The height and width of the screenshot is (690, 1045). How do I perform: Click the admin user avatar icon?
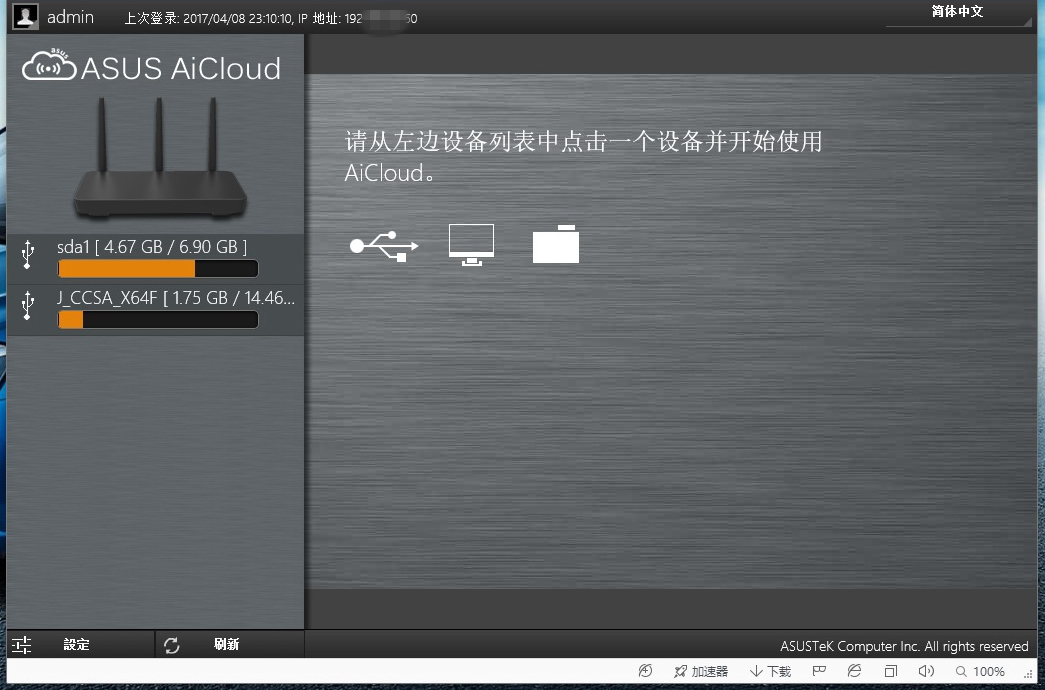point(26,16)
